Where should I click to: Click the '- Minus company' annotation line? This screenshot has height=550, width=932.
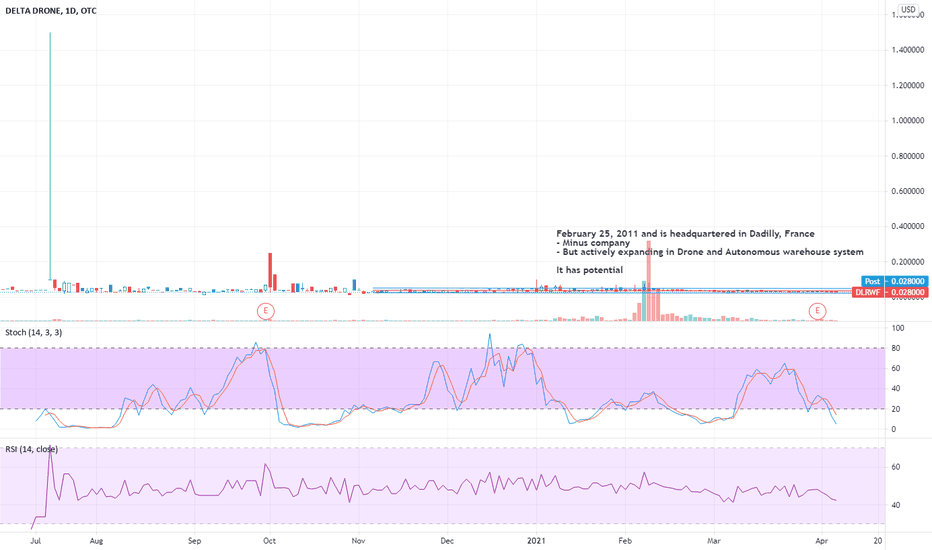(593, 243)
